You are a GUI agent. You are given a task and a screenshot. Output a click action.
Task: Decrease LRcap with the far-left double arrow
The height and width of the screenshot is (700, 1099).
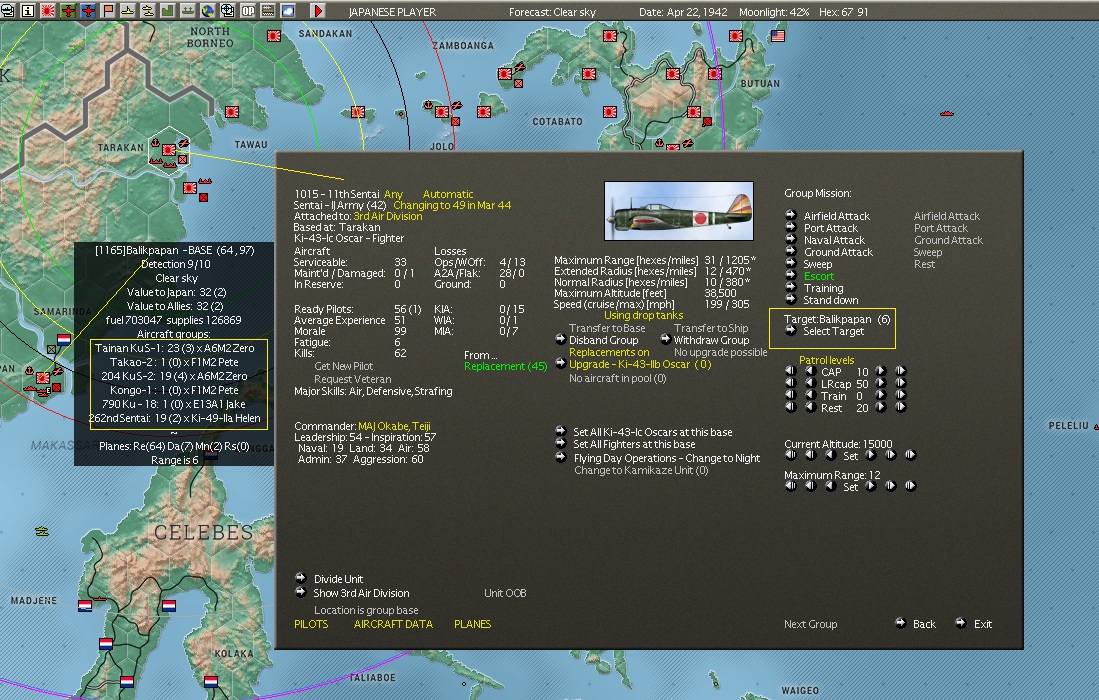click(x=791, y=383)
